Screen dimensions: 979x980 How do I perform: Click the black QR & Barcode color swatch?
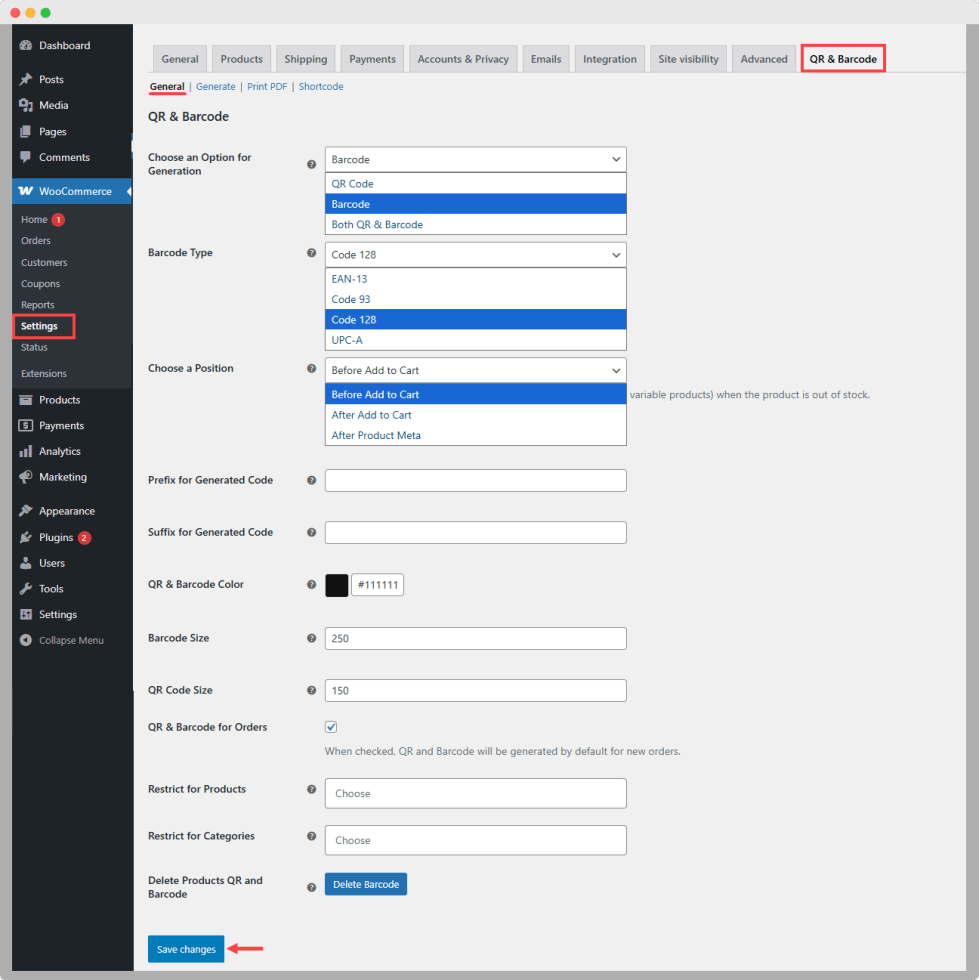337,585
